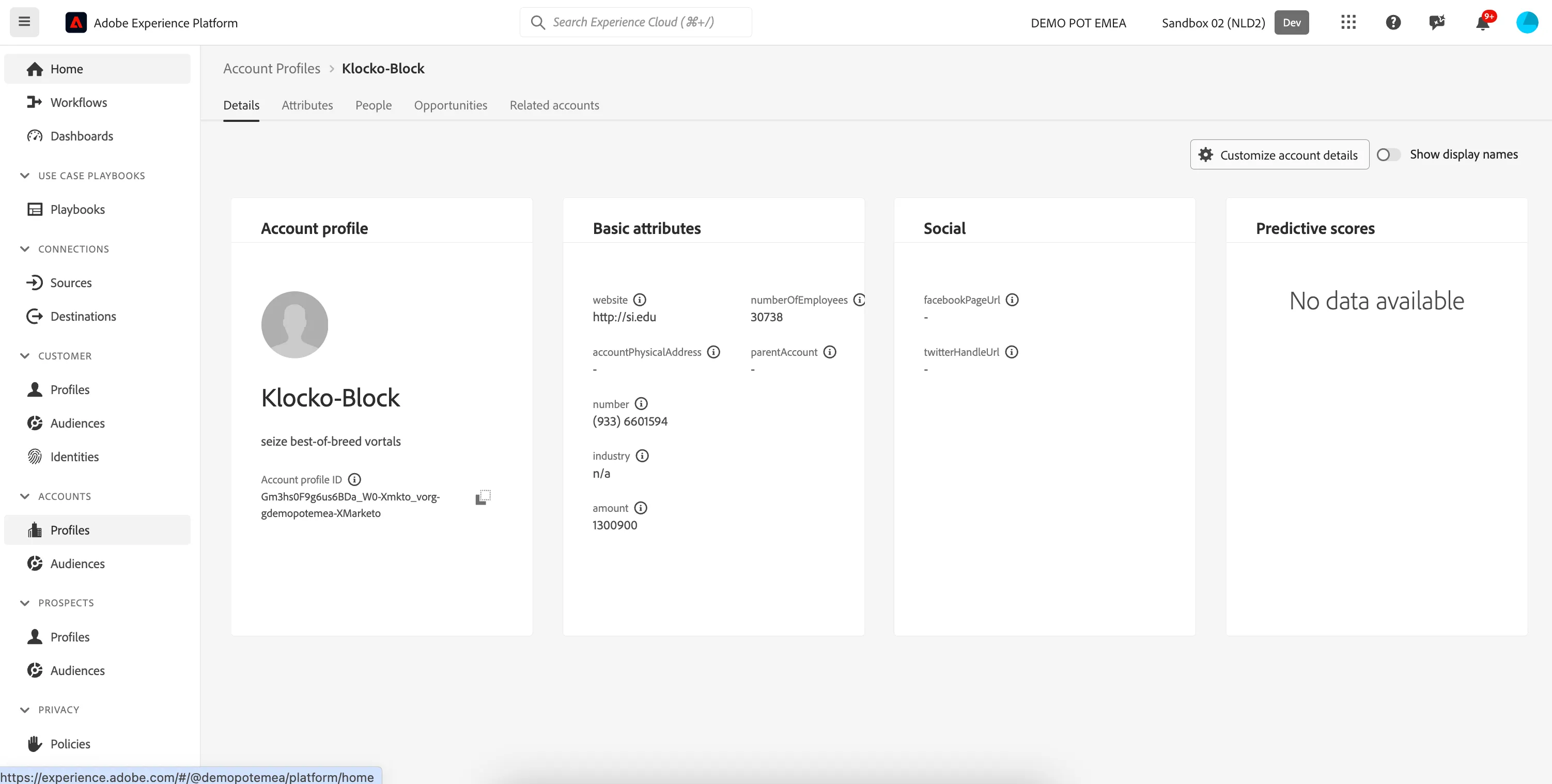Click the info icon beside industry
Image resolution: width=1552 pixels, height=784 pixels.
point(642,456)
